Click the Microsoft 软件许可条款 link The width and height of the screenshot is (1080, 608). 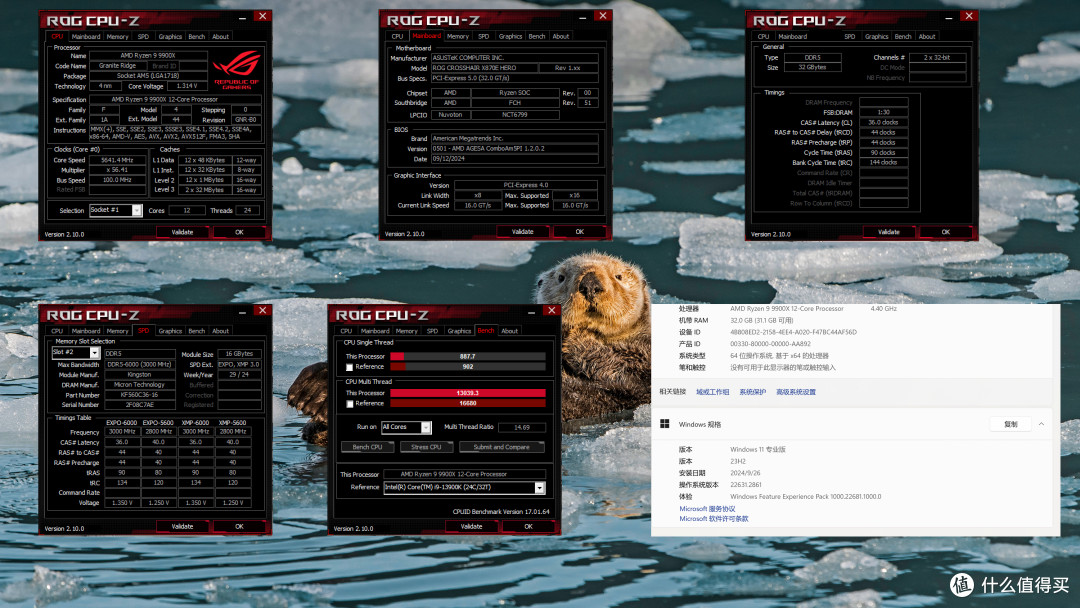714,517
